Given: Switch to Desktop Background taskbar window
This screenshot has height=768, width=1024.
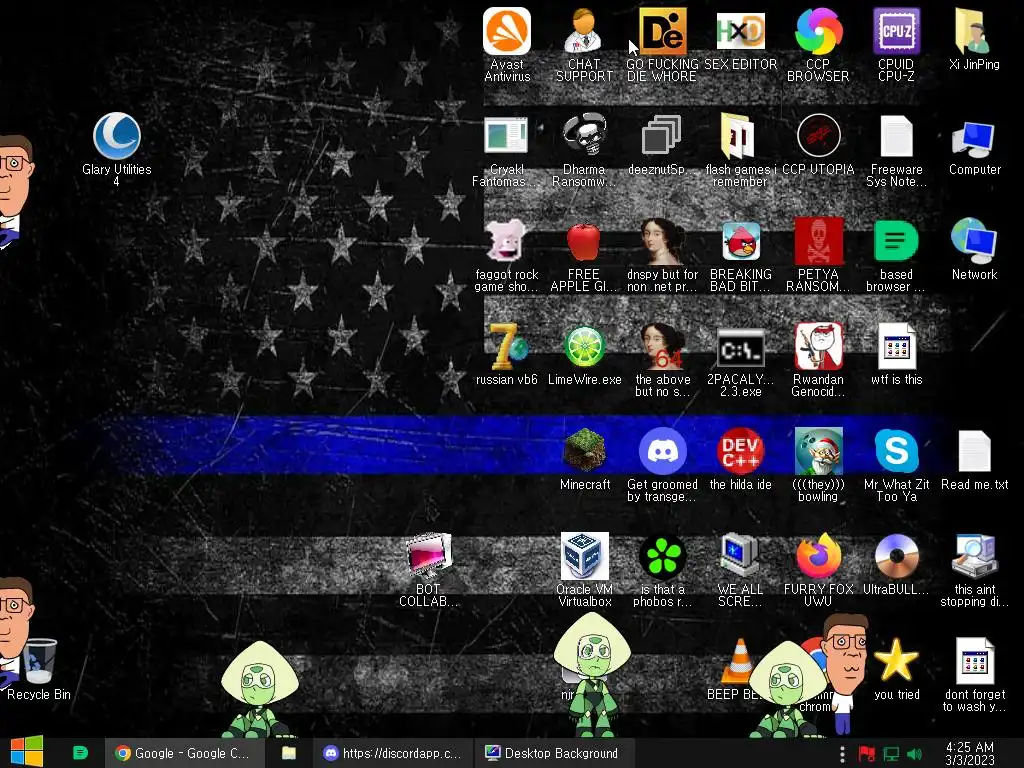Looking at the screenshot, I should click(553, 753).
